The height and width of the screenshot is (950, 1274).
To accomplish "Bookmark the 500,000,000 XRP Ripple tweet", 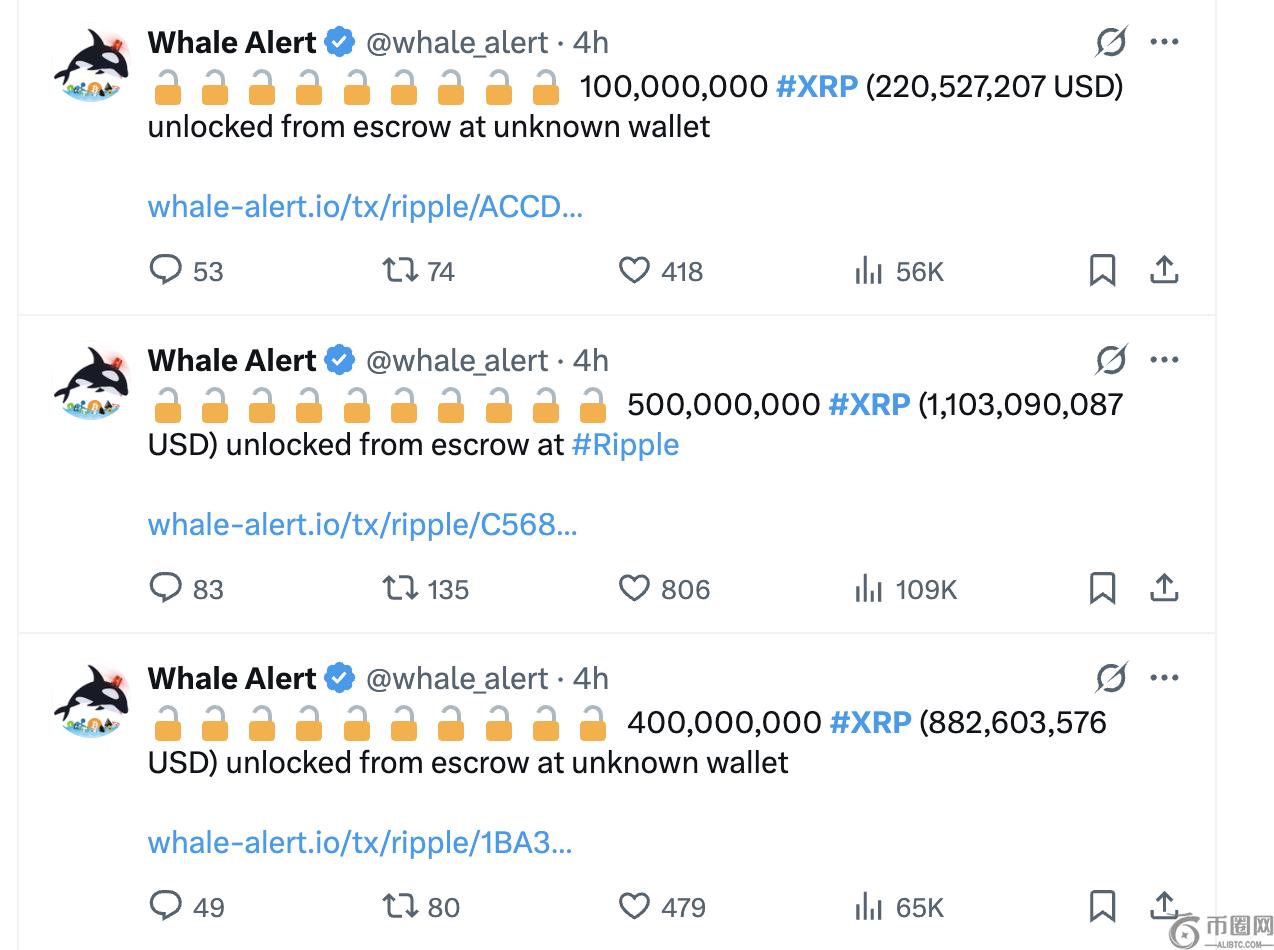I will [x=1102, y=588].
